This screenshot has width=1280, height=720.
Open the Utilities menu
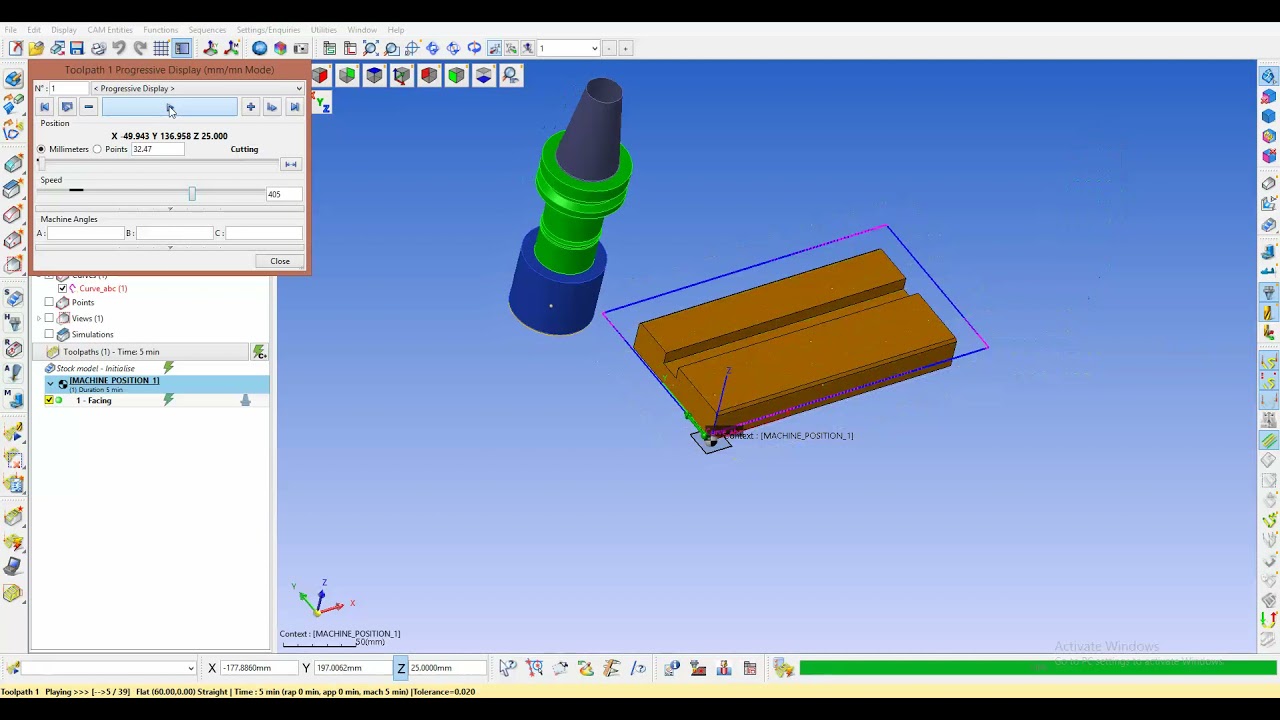[x=323, y=30]
